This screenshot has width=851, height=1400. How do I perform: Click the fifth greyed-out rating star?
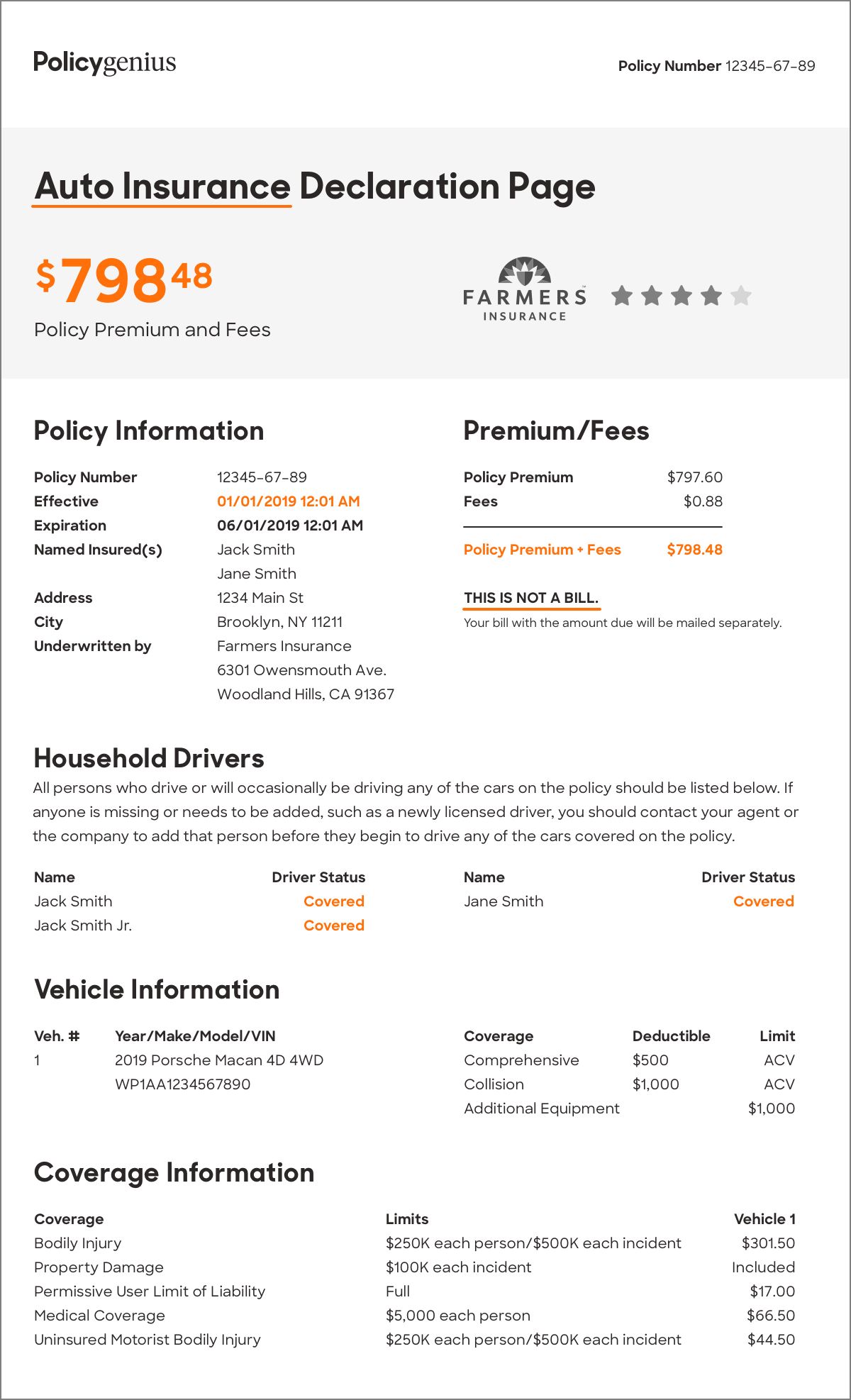[x=741, y=295]
